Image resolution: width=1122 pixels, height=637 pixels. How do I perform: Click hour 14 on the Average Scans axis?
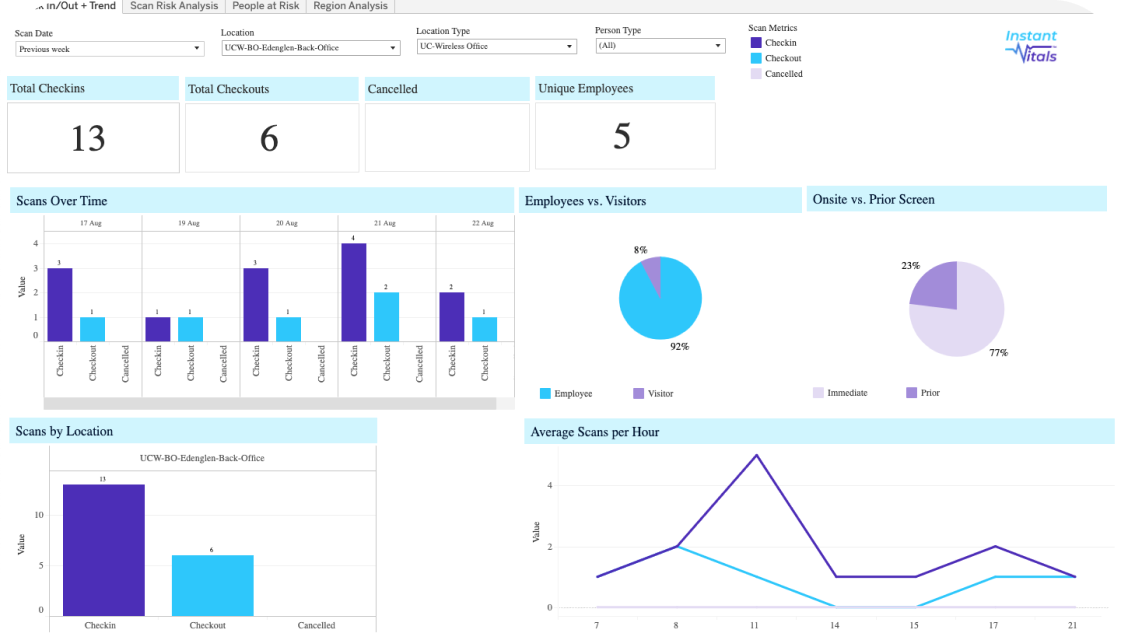click(834, 626)
